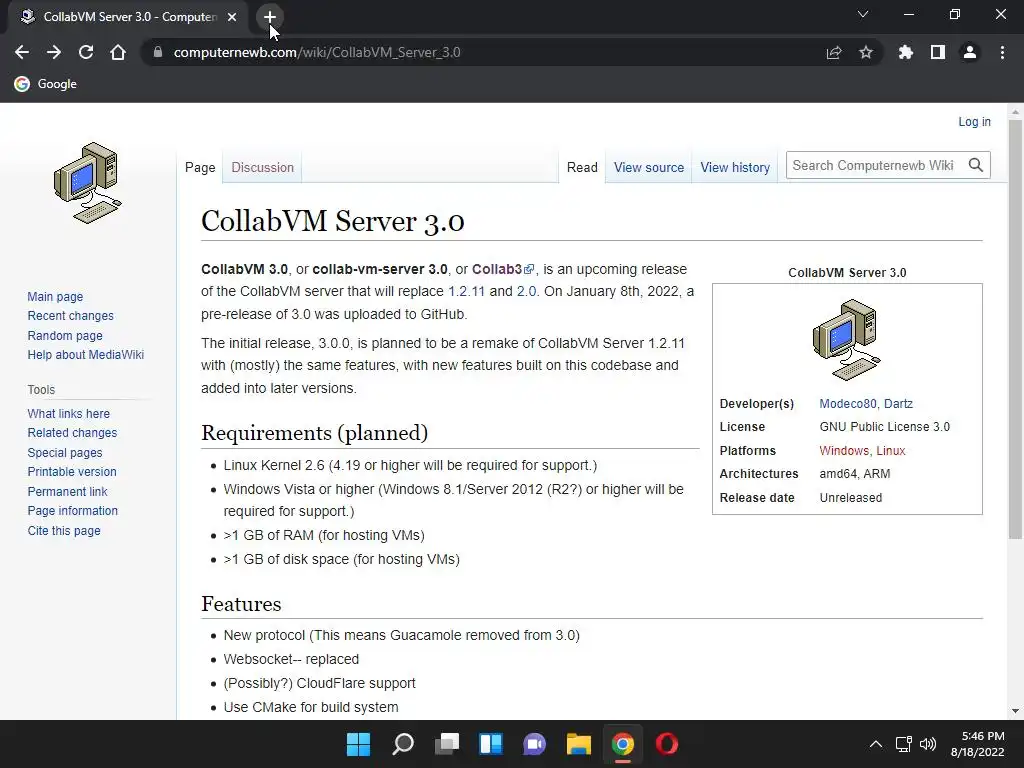Image resolution: width=1024 pixels, height=768 pixels.
Task: Click the wiki search magnifier button
Action: 976,165
